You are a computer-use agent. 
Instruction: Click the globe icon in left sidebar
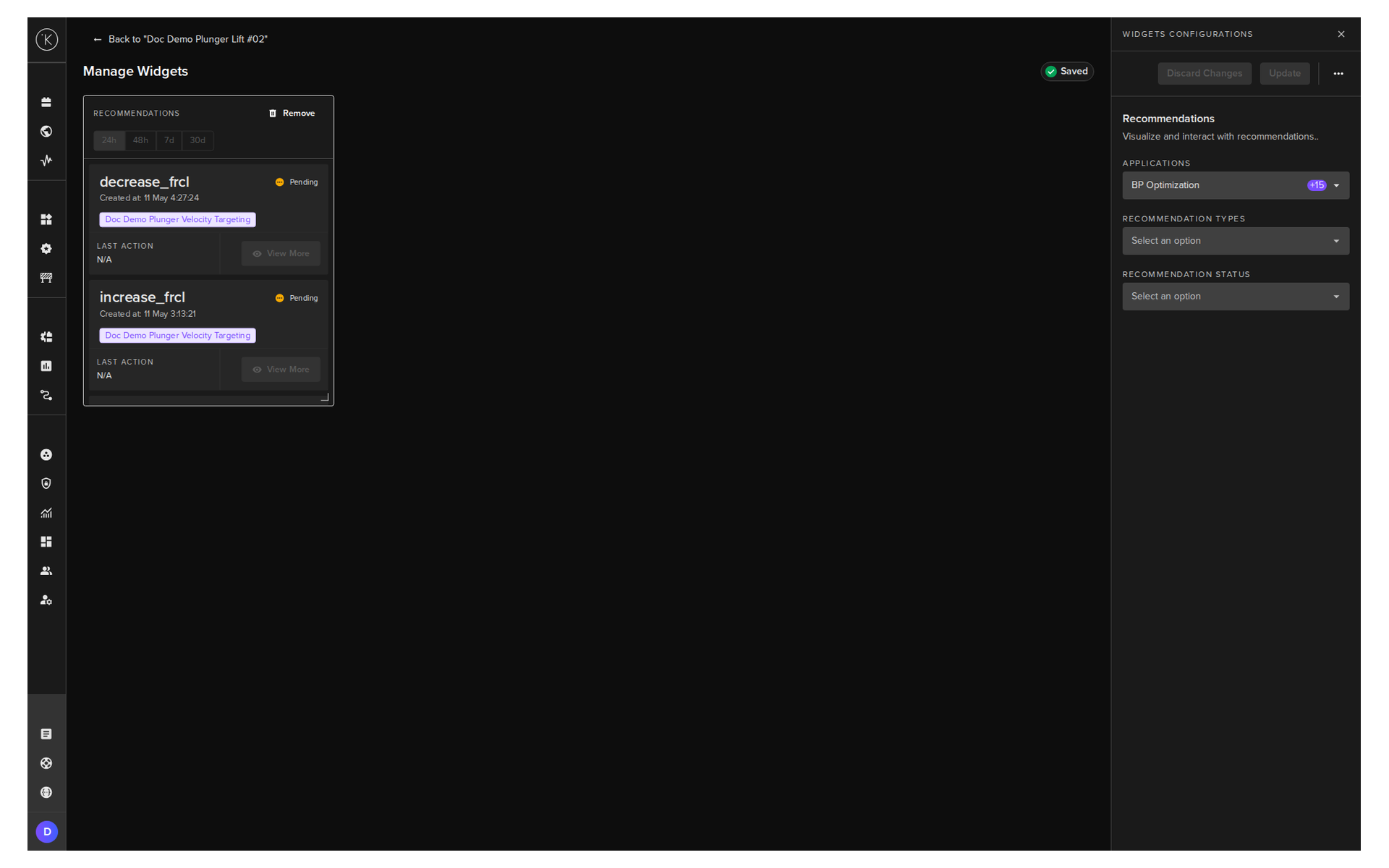46,131
